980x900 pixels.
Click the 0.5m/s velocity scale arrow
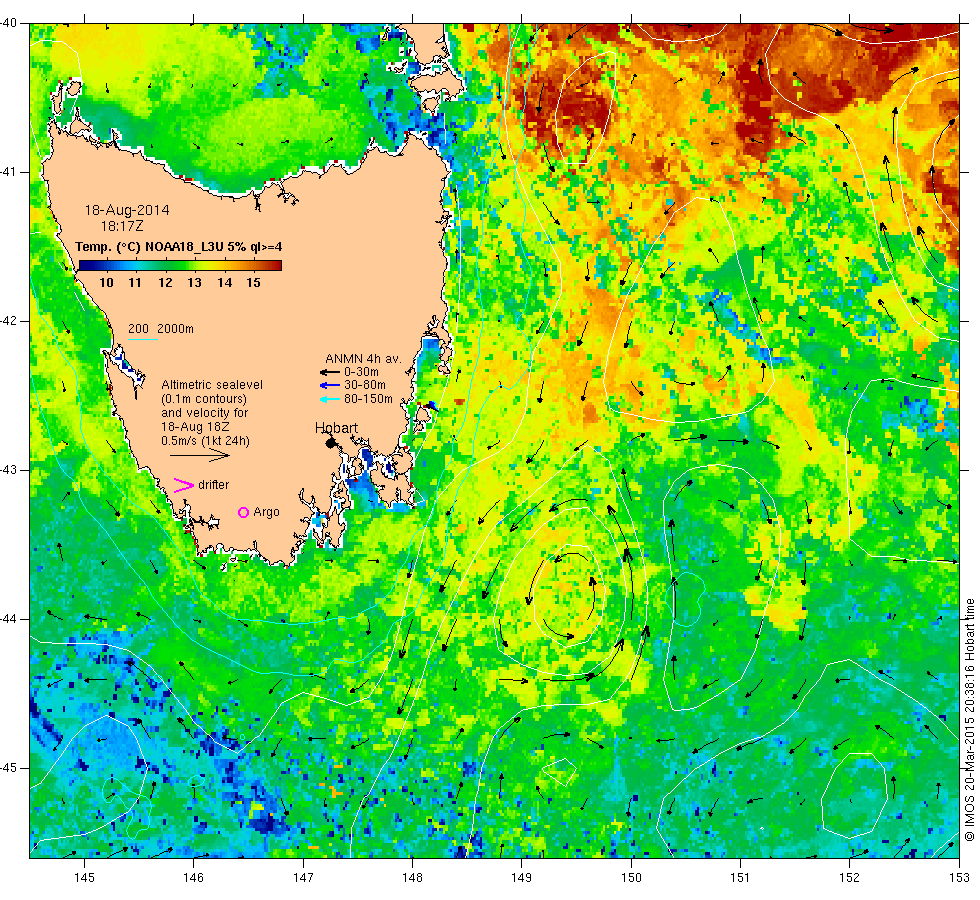[199, 455]
